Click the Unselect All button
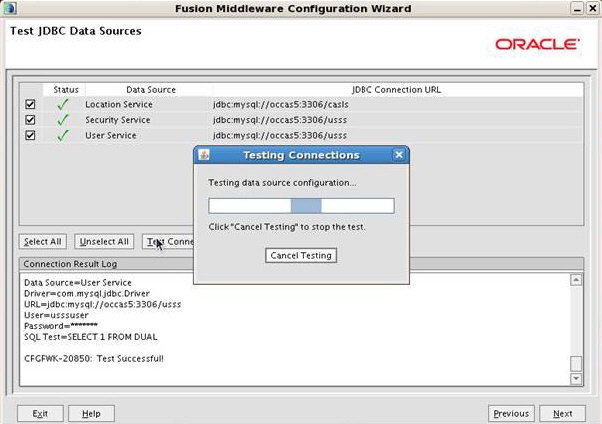 105,242
